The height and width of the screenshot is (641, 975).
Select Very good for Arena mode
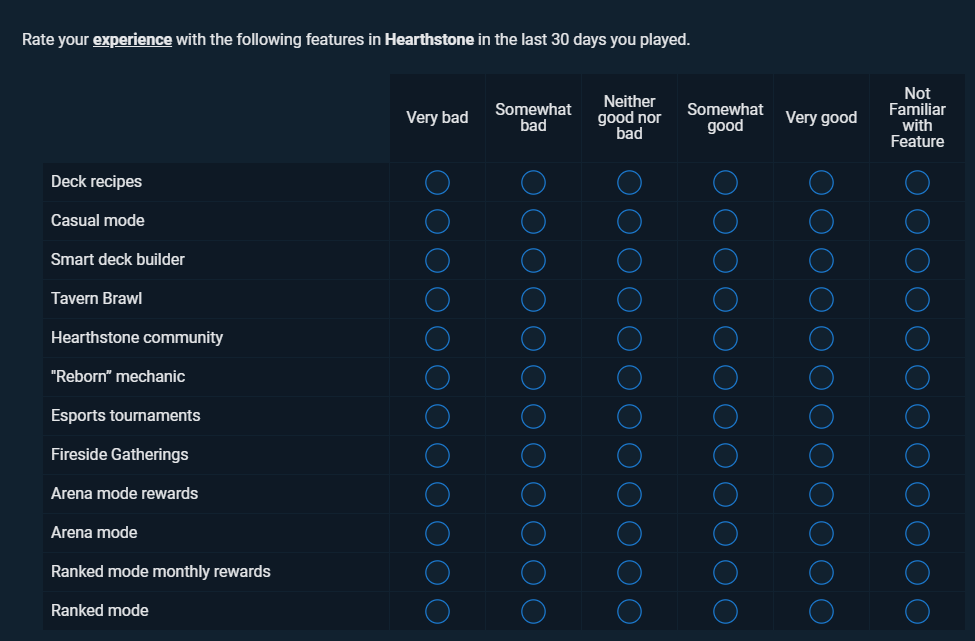coord(821,533)
